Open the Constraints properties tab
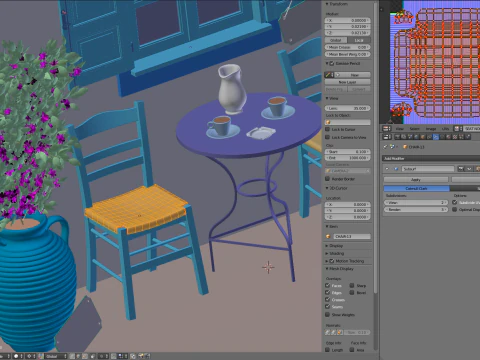 click(429, 137)
